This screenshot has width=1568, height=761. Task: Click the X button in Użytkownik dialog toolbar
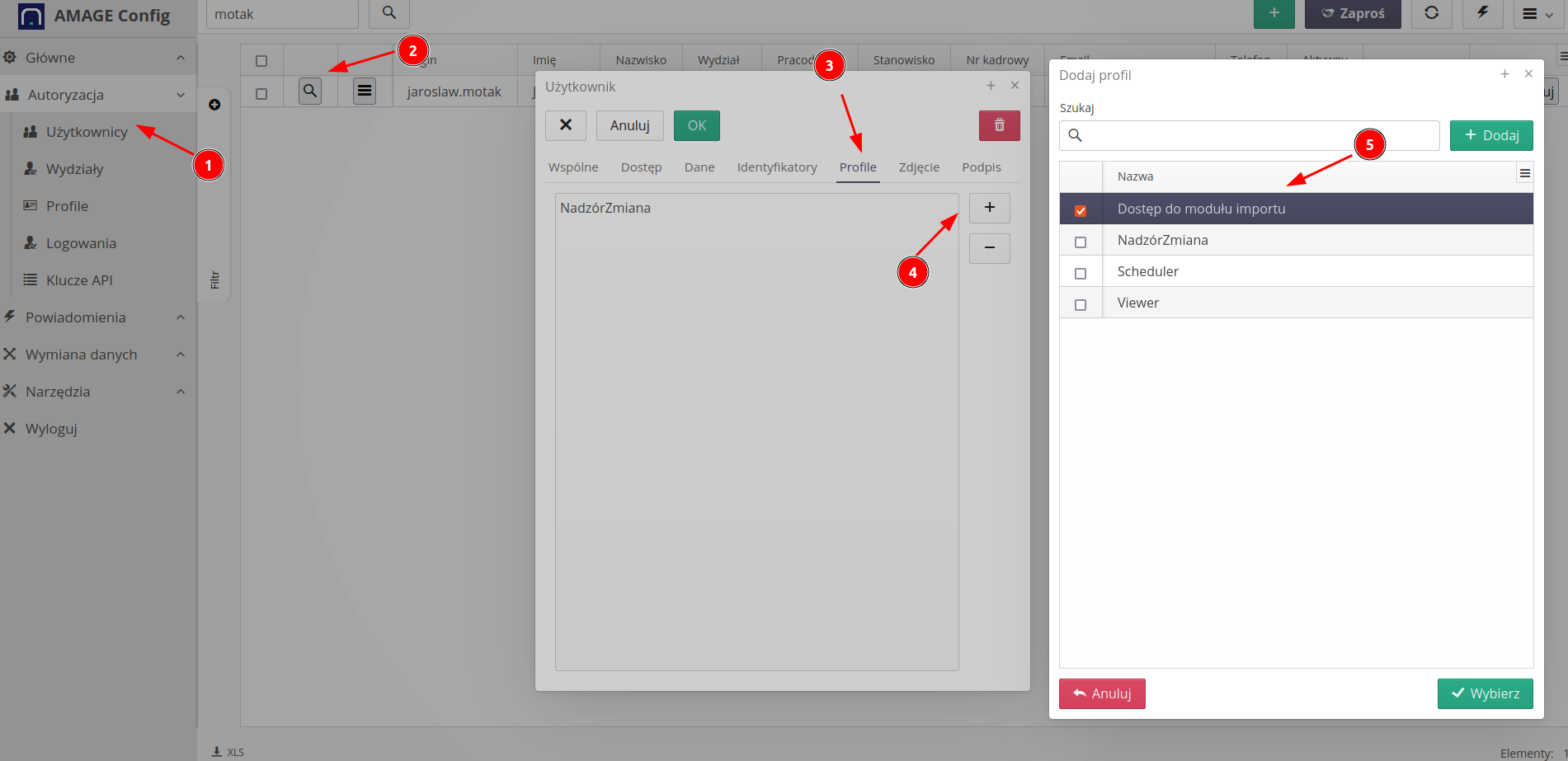tap(566, 125)
